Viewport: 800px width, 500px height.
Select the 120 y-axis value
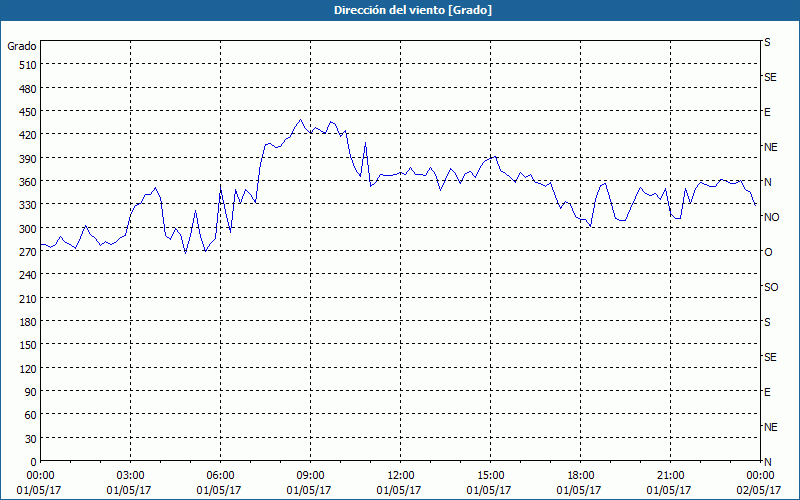pos(28,369)
